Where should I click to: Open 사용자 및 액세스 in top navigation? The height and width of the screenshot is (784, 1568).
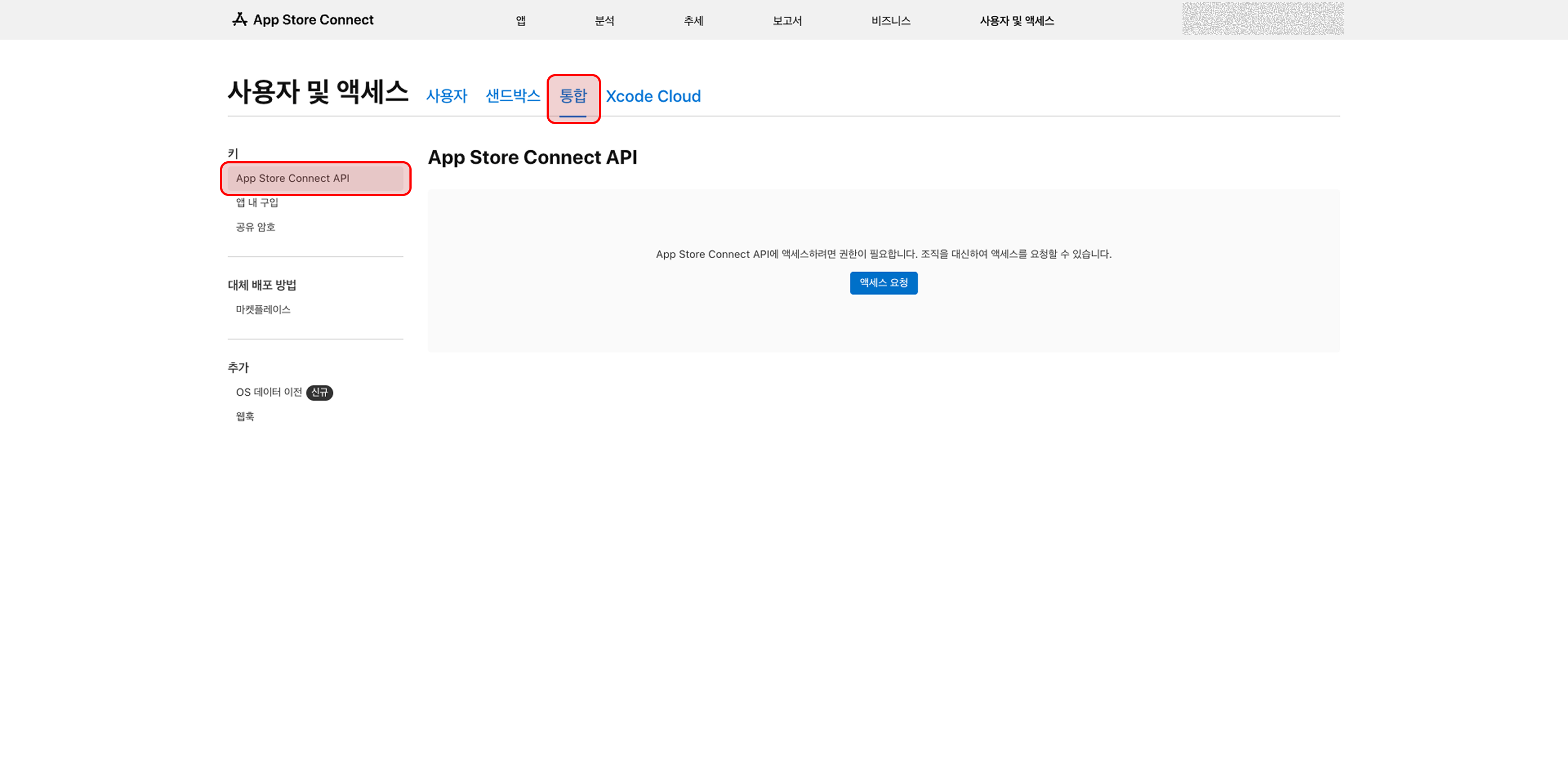tap(1016, 21)
